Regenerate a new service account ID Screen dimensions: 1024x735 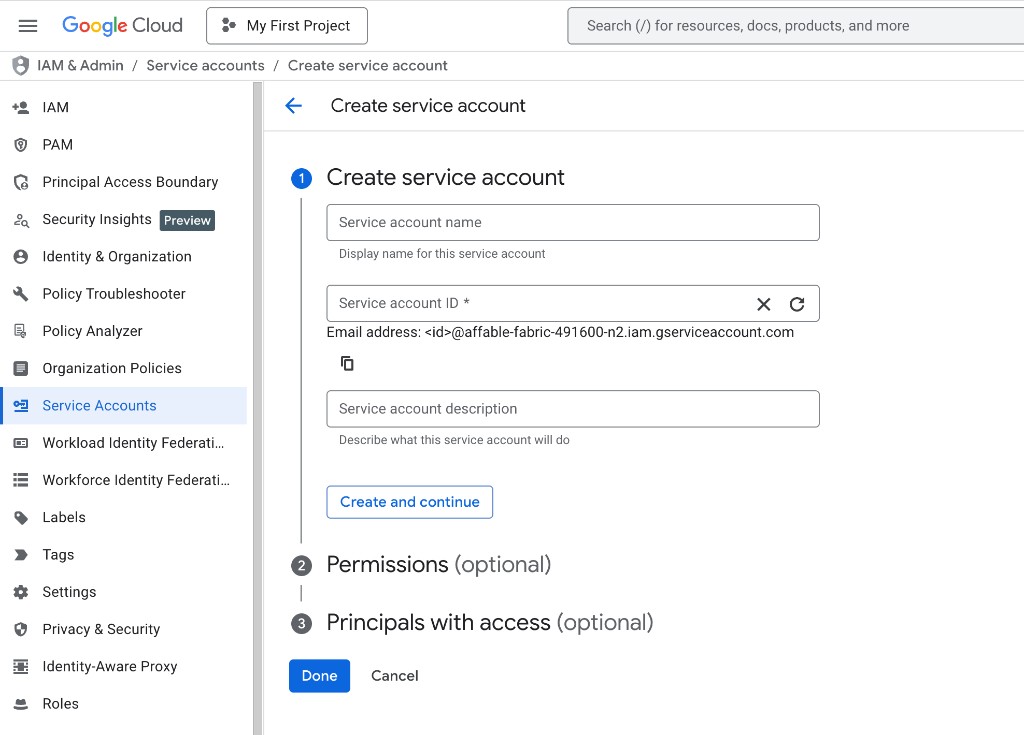pyautogui.click(x=797, y=303)
